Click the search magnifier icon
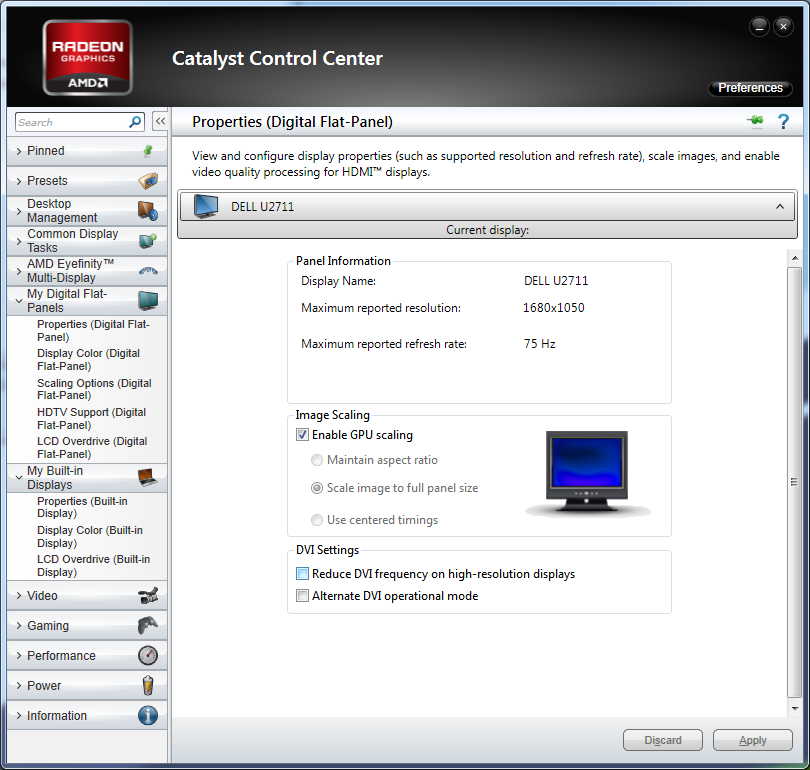810x770 pixels. click(135, 122)
